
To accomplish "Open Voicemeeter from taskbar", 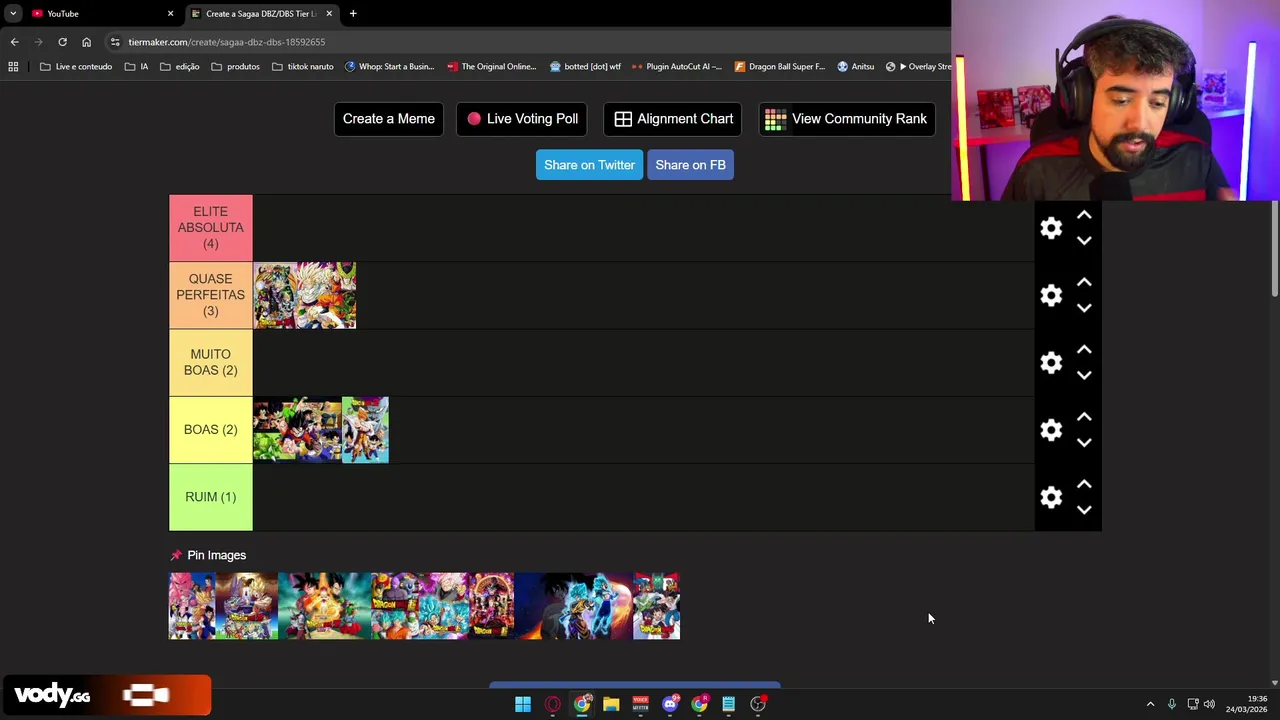I will [640, 704].
